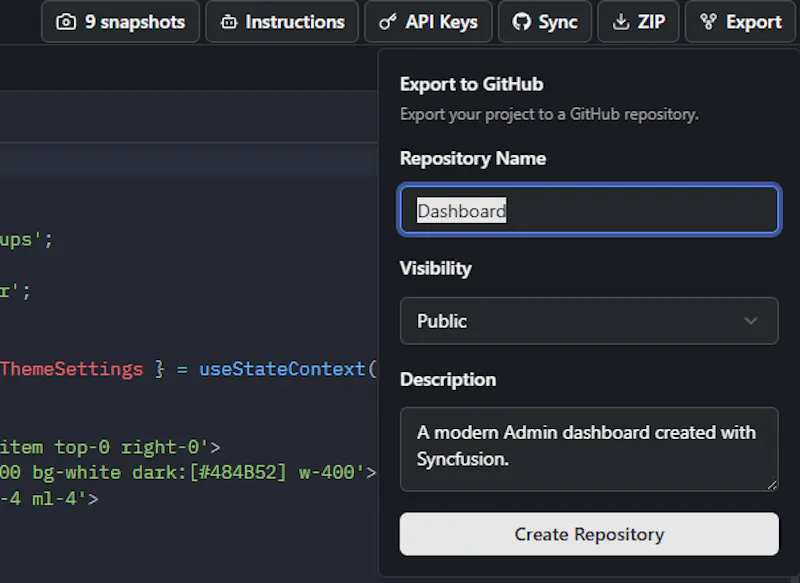Grab the Description textarea resize handle
The height and width of the screenshot is (583, 800).
772,485
